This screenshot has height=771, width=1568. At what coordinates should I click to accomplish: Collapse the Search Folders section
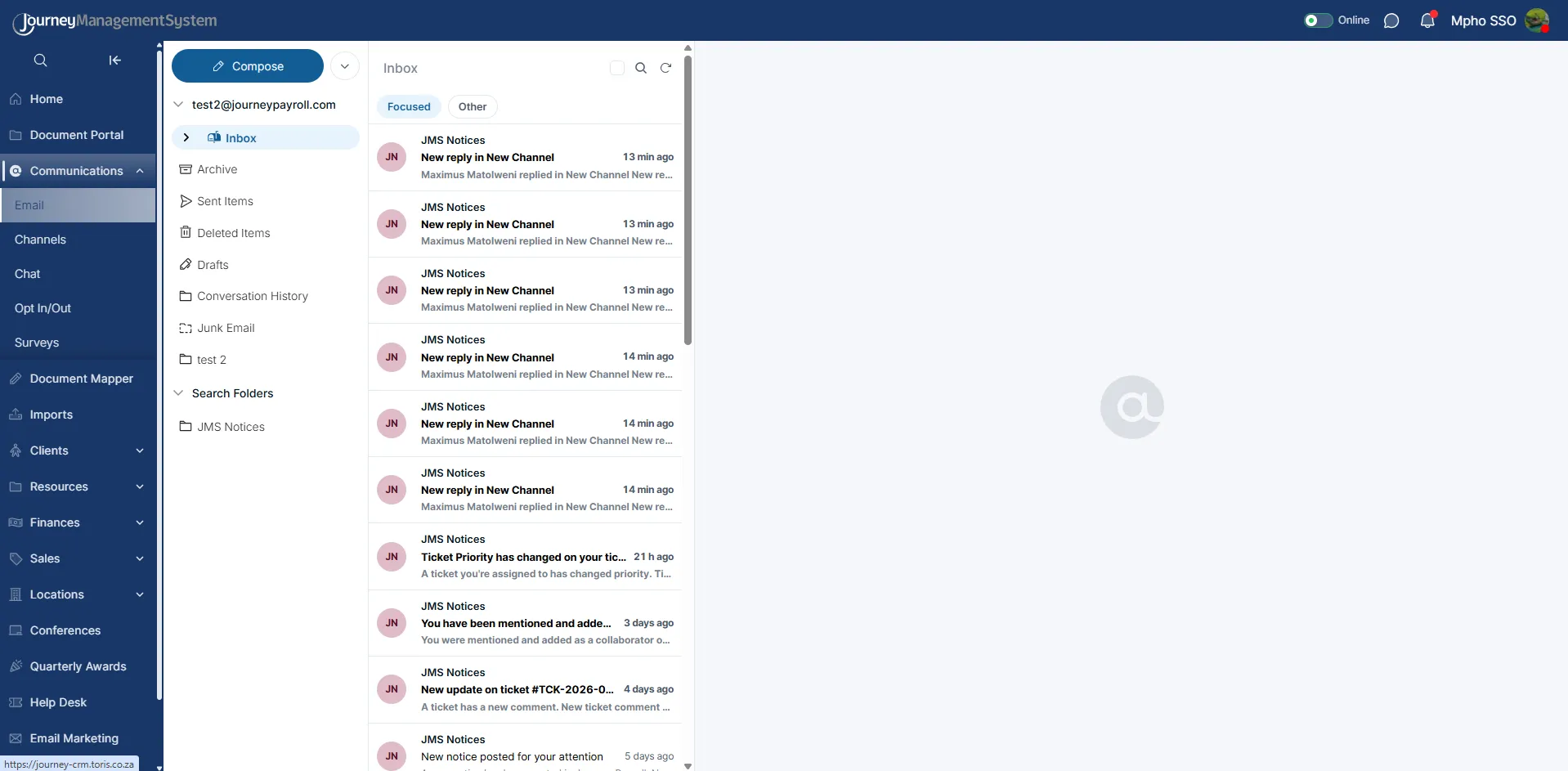(x=178, y=393)
